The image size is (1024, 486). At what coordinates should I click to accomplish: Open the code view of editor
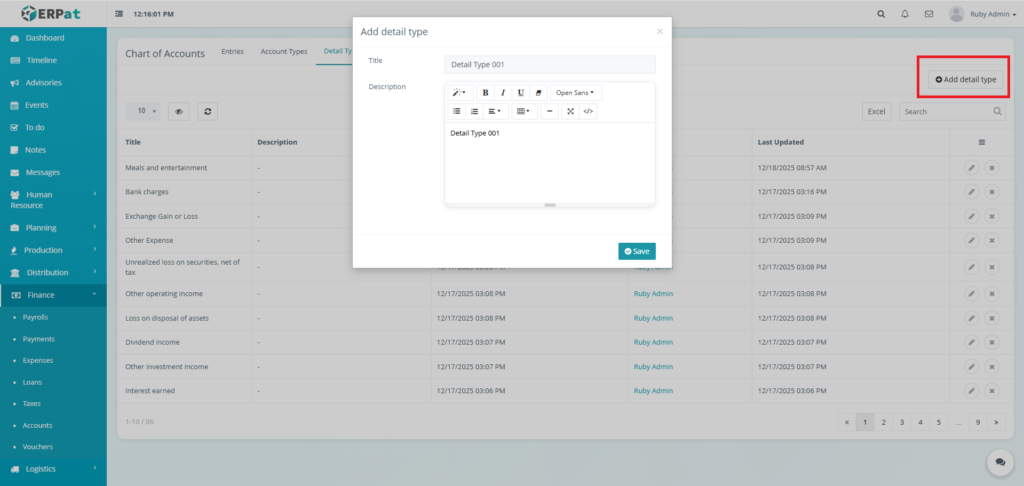[x=588, y=111]
